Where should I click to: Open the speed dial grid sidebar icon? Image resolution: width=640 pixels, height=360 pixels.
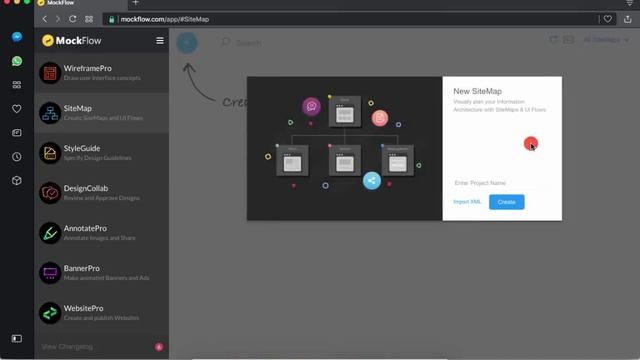point(17,85)
